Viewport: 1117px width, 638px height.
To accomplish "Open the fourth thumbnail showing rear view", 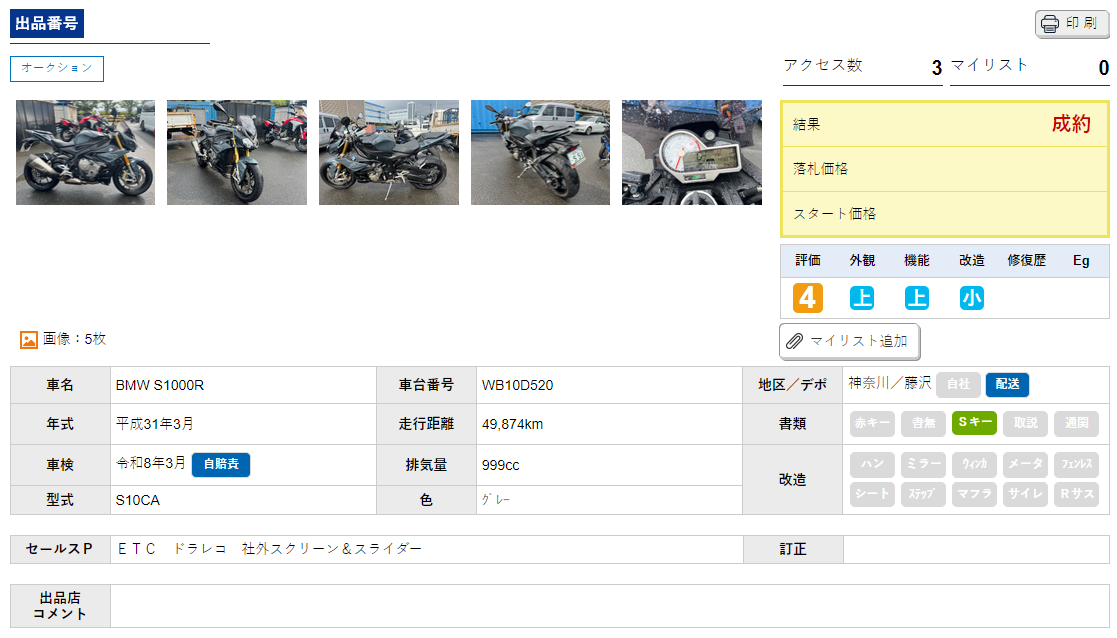I will pyautogui.click(x=541, y=152).
